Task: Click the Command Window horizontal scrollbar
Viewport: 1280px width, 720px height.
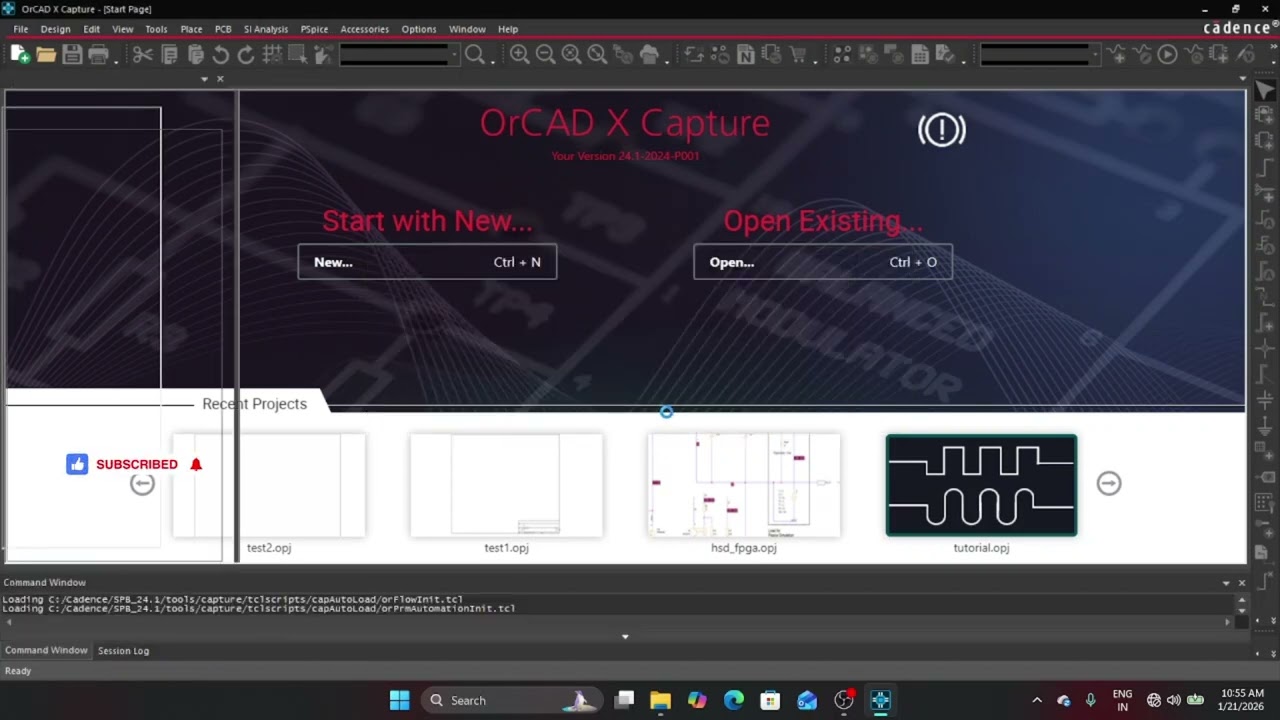Action: tap(618, 622)
